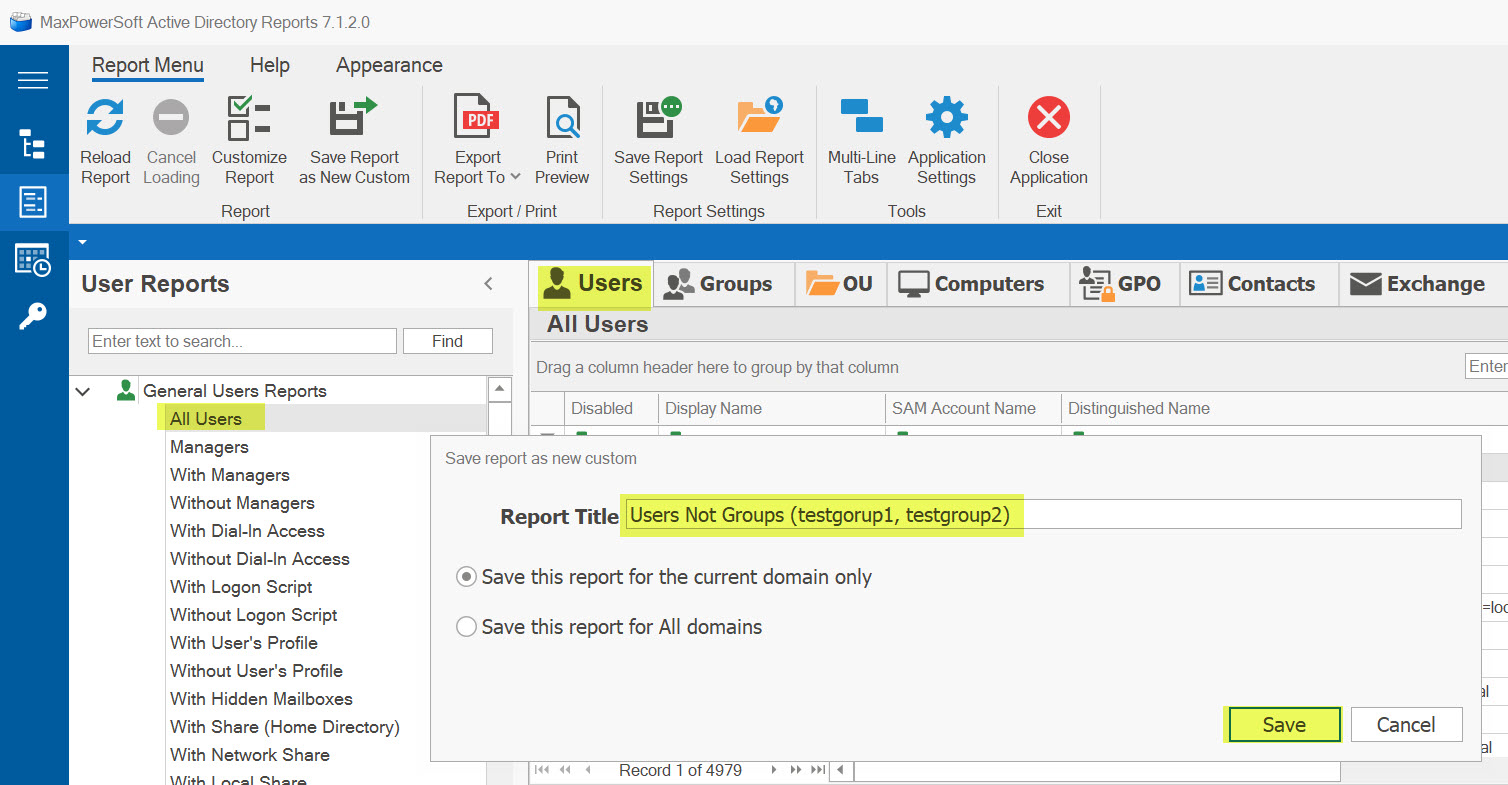This screenshot has width=1508, height=785.
Task: Click the red Close Application icon
Action: 1049,118
